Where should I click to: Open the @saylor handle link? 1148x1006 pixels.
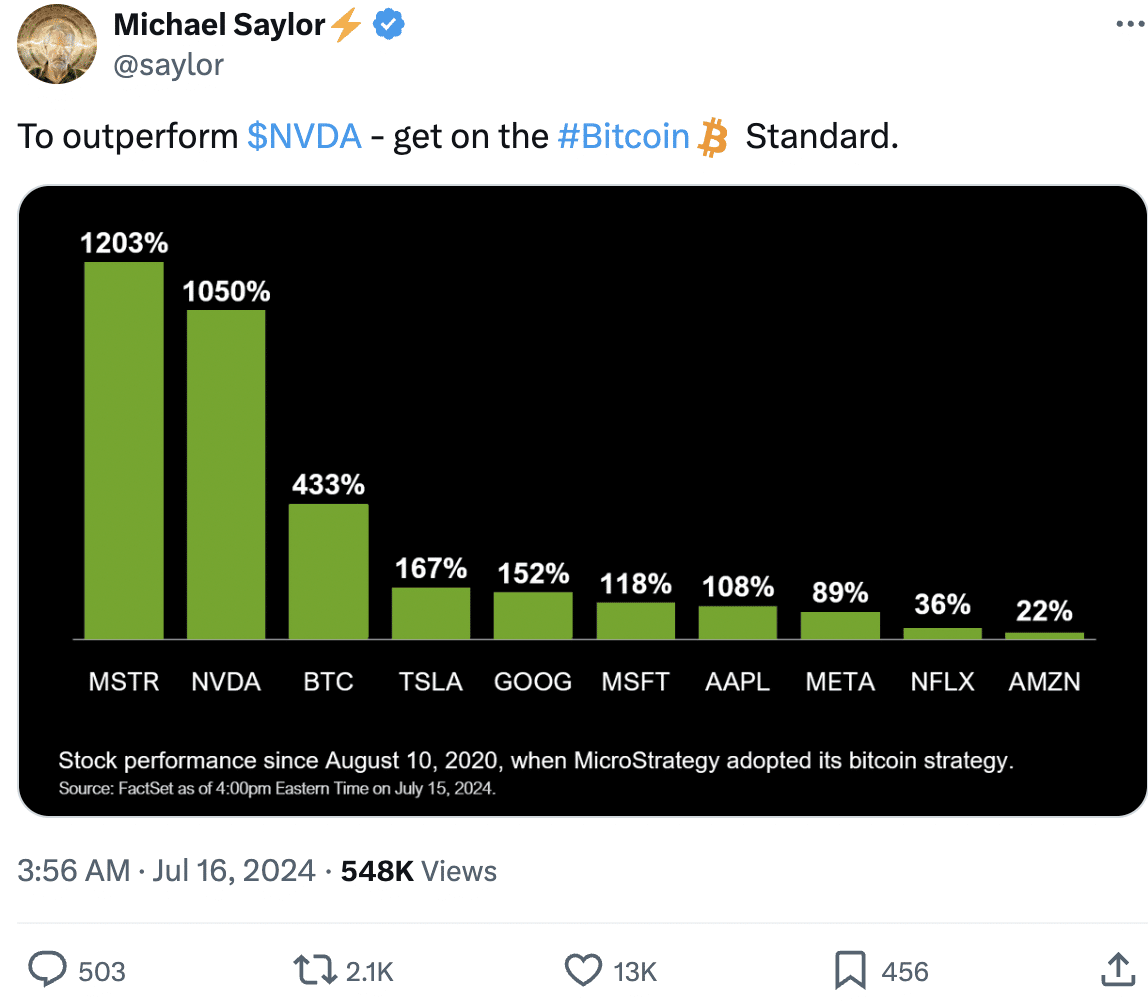(168, 65)
